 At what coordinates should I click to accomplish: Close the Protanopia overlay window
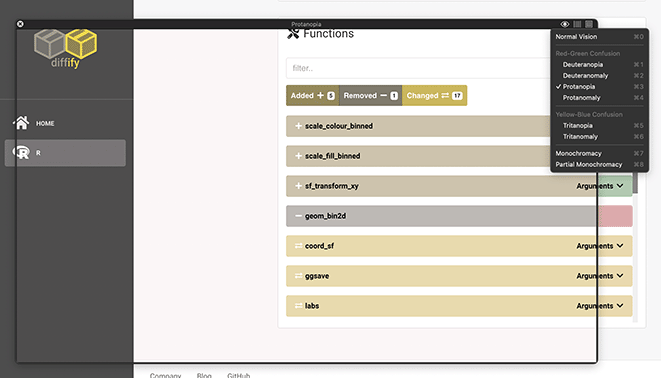[20, 24]
